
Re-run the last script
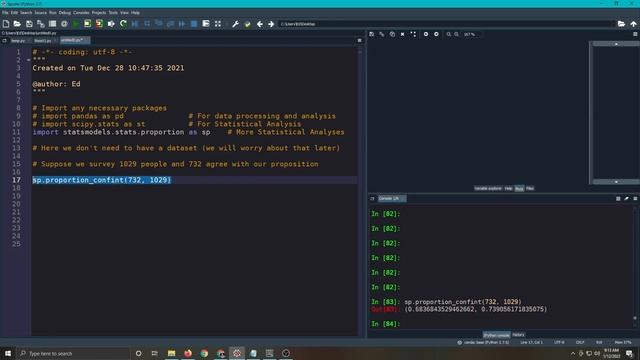(123, 24)
